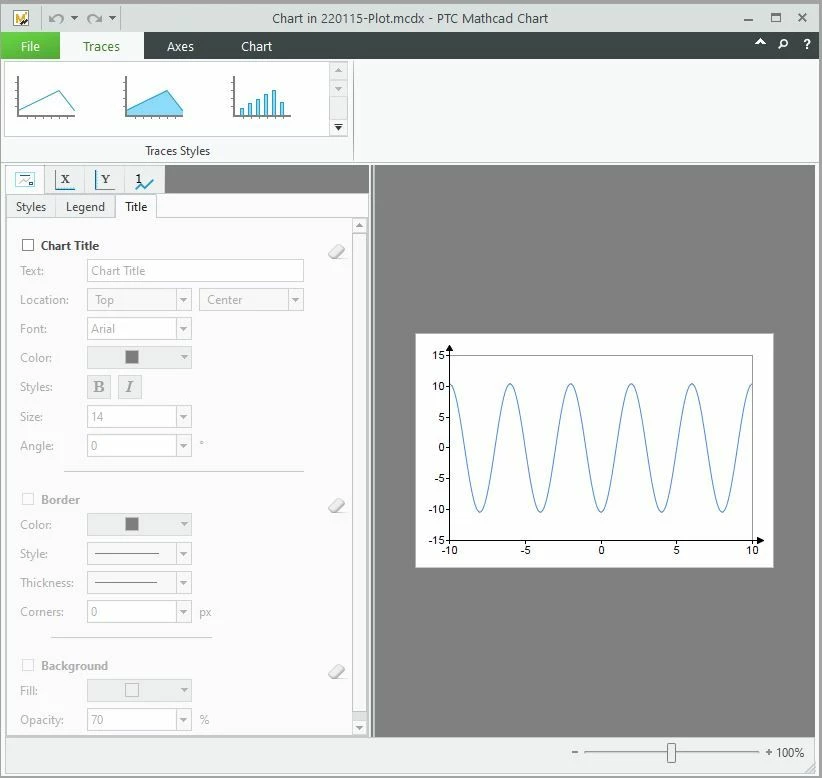Enable the Chart Title checkbox

pos(28,245)
